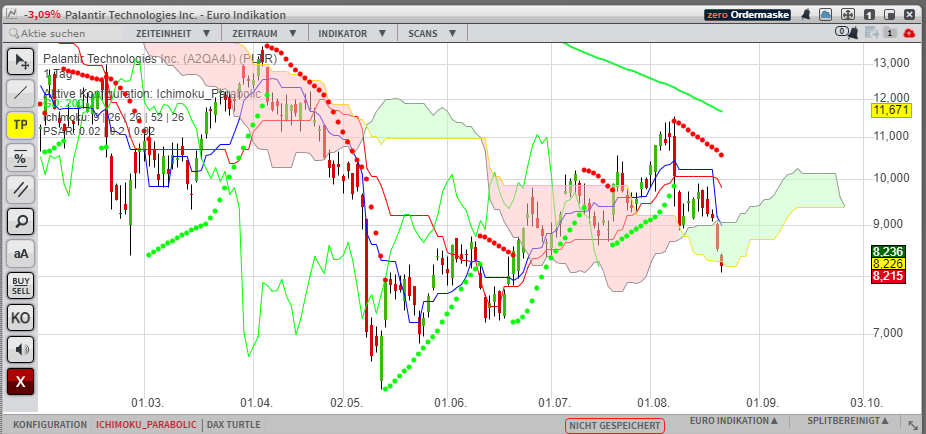
Task: Open the KONFIGURATION menu
Action: (50, 425)
